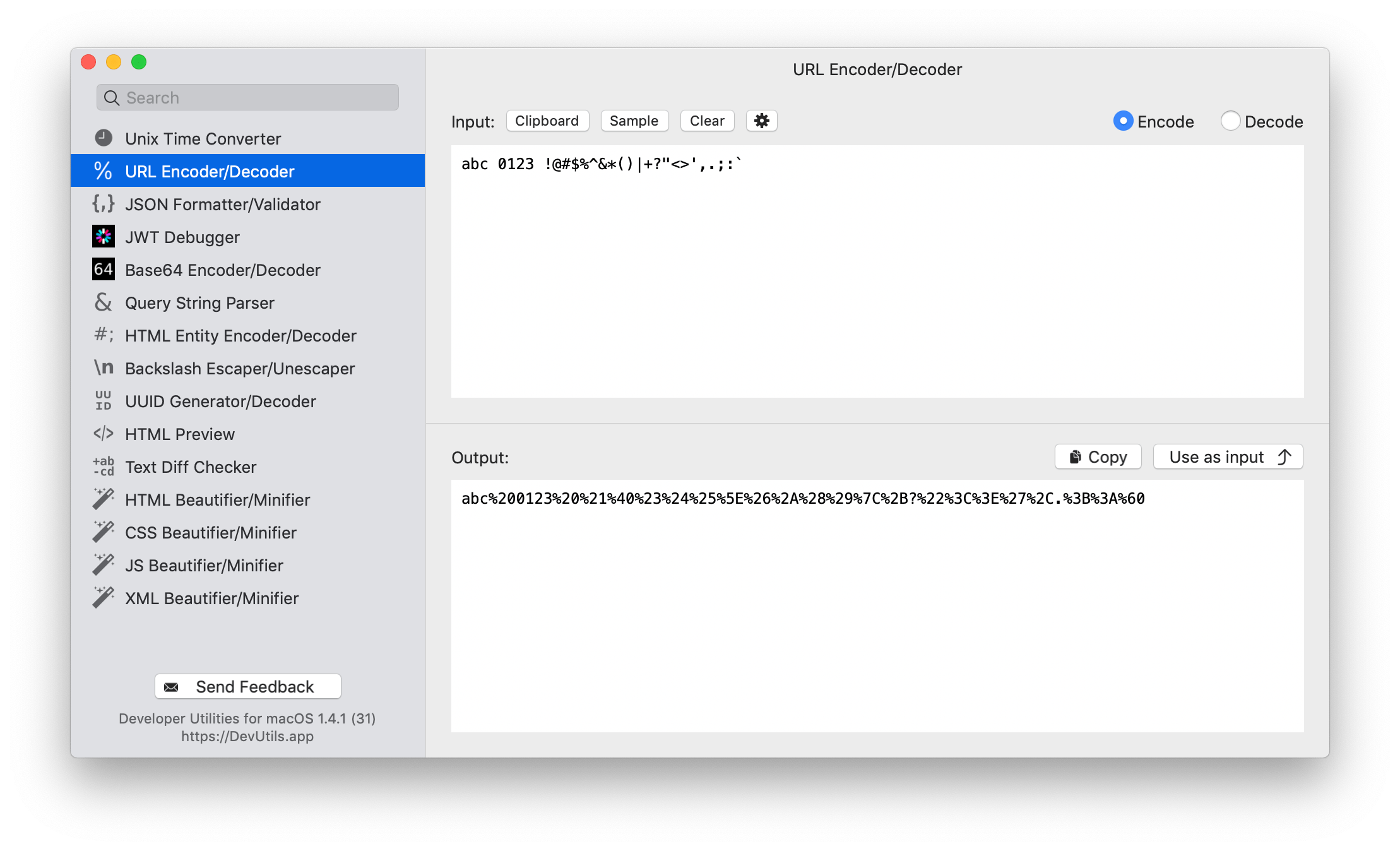Screen dimensions: 1400x851
Task: Select the Unix Time Converter clock icon
Action: pyautogui.click(x=104, y=138)
